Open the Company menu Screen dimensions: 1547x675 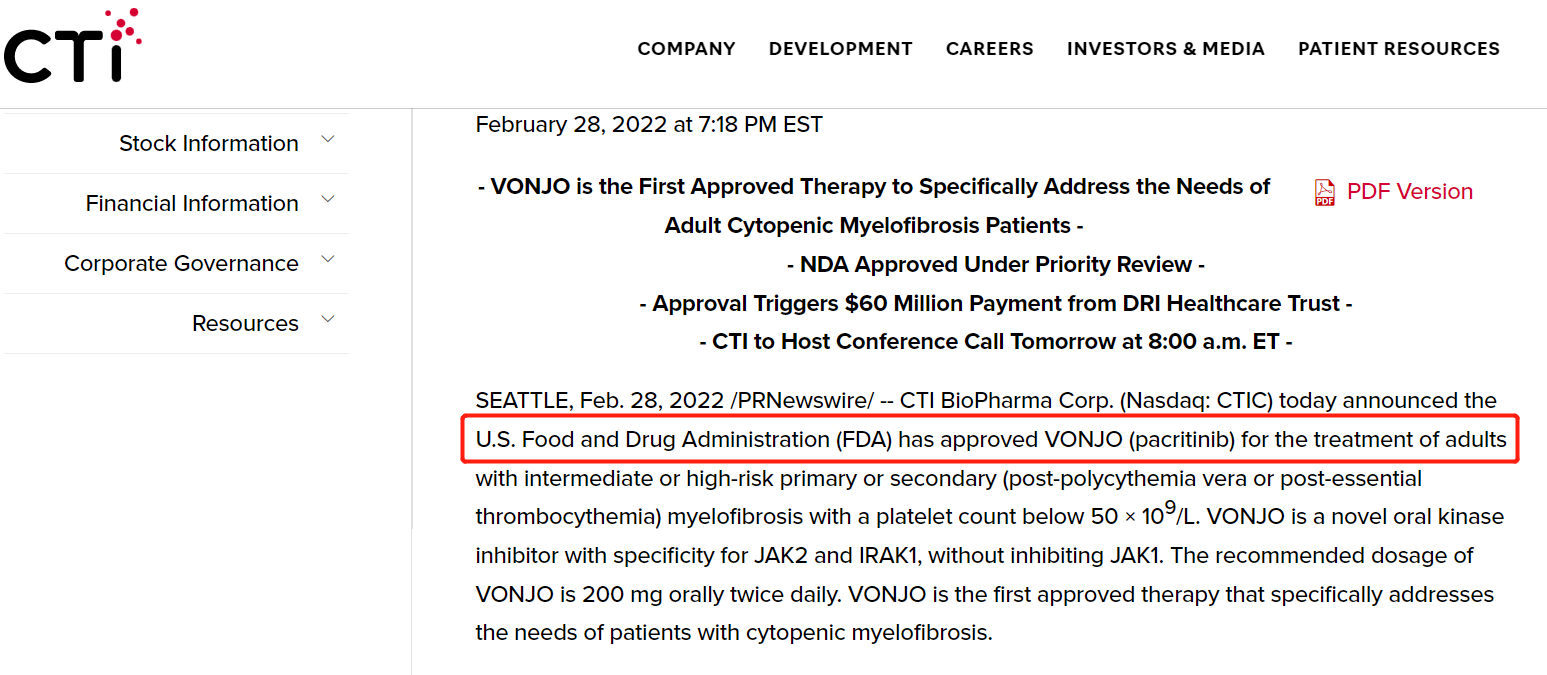(686, 49)
